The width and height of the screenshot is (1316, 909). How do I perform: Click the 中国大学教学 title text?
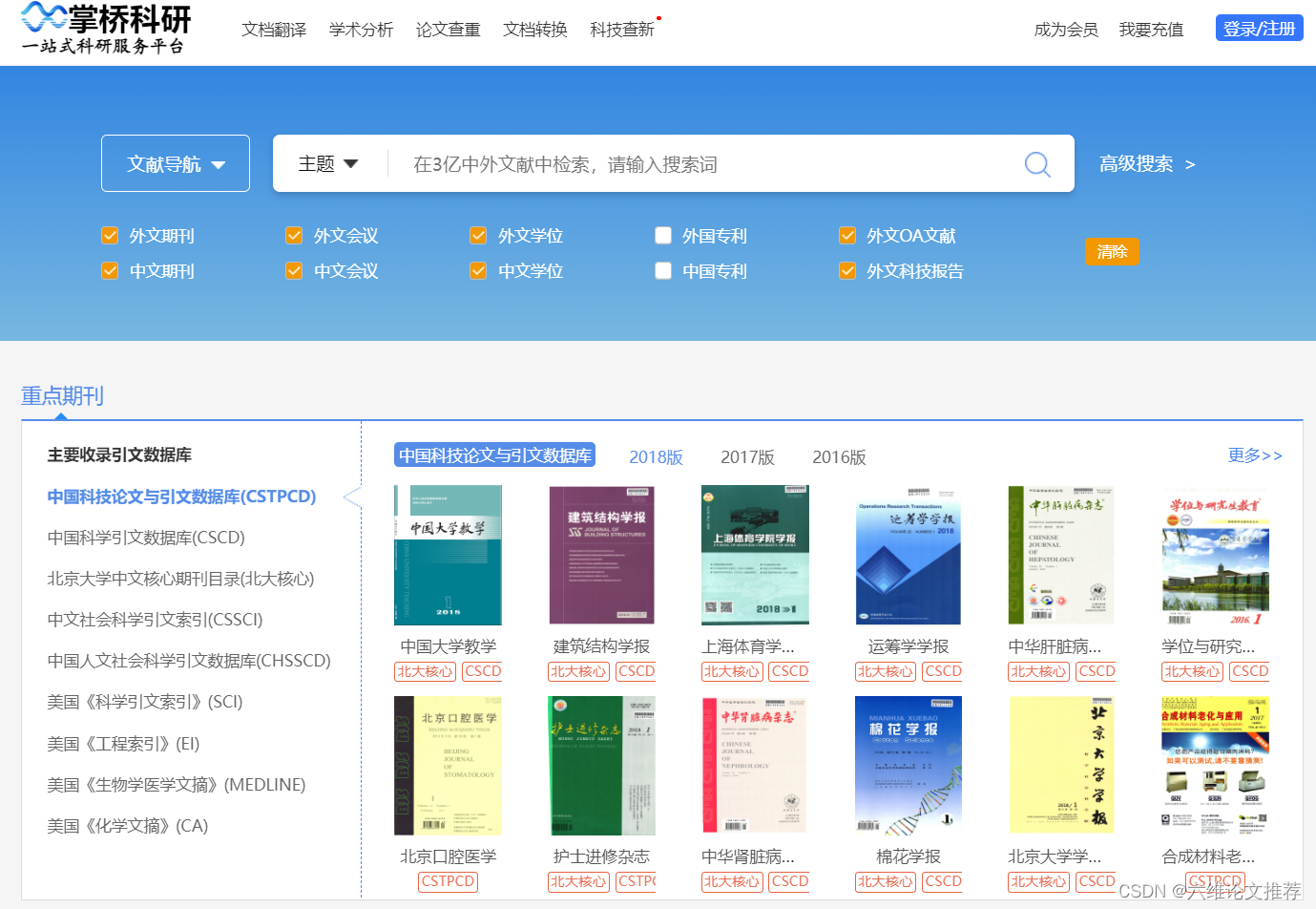(x=448, y=646)
